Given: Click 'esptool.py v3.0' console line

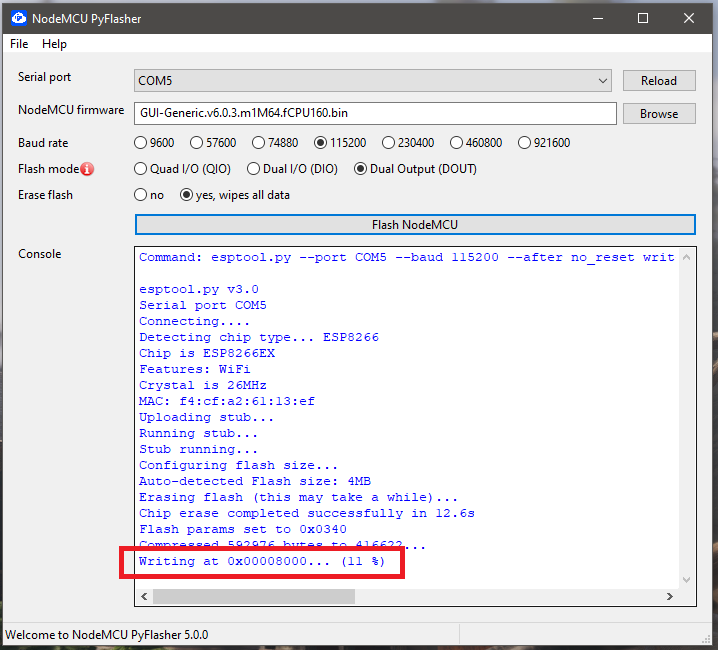Looking at the screenshot, I should 199,289.
